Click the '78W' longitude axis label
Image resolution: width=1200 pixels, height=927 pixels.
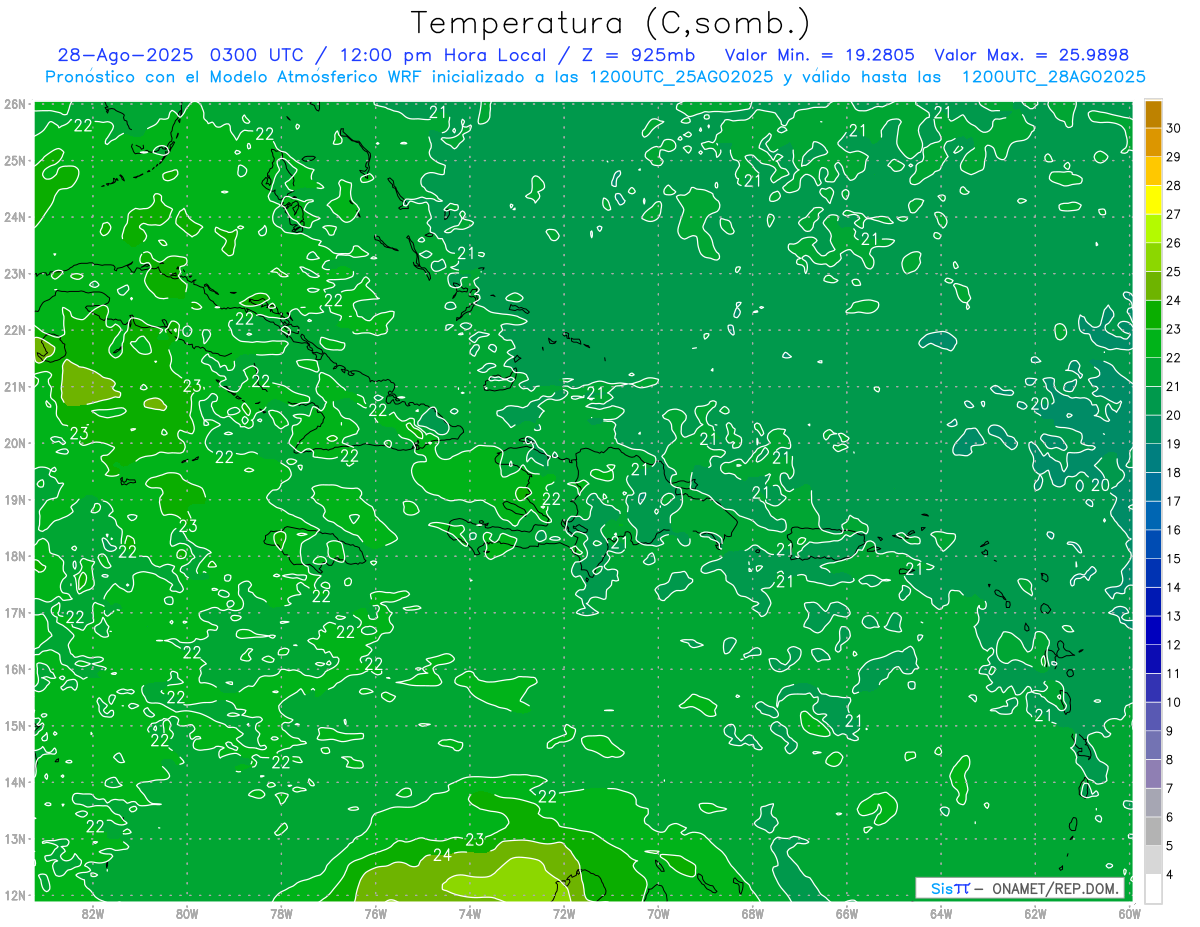[281, 914]
